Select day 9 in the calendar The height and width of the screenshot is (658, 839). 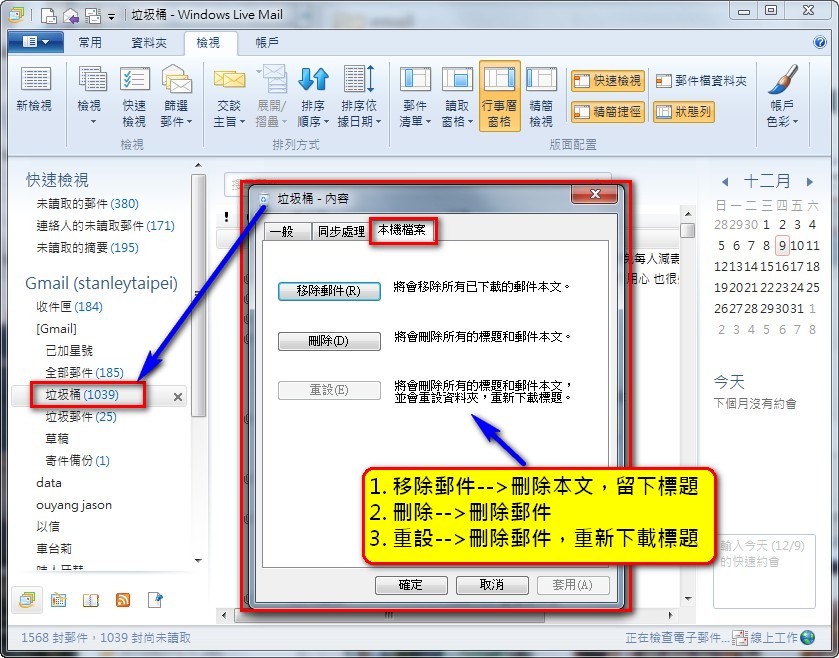coord(782,245)
